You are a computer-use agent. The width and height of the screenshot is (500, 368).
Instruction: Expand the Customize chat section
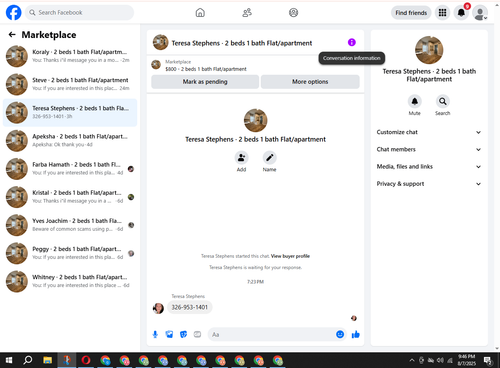tap(429, 132)
